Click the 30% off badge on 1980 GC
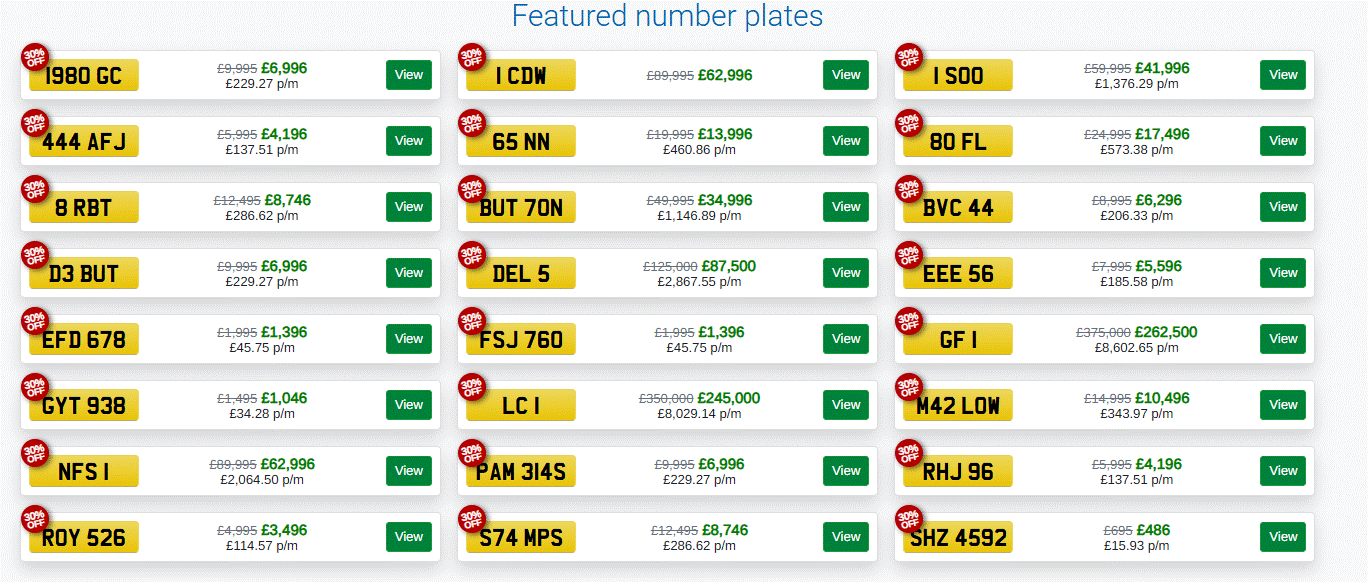Image resolution: width=1368 pixels, height=582 pixels. (35, 57)
